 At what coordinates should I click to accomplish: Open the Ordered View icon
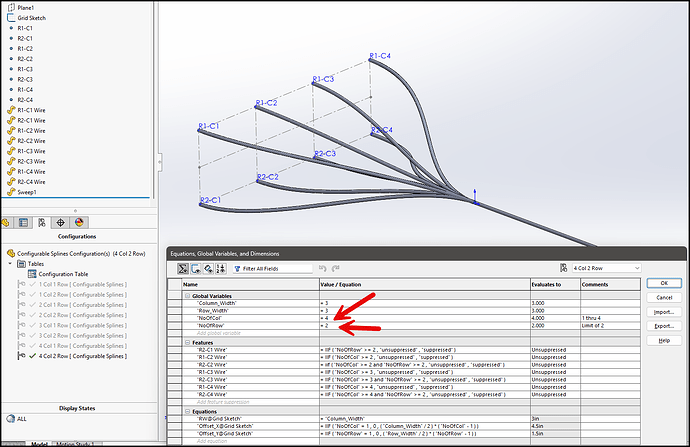221,268
